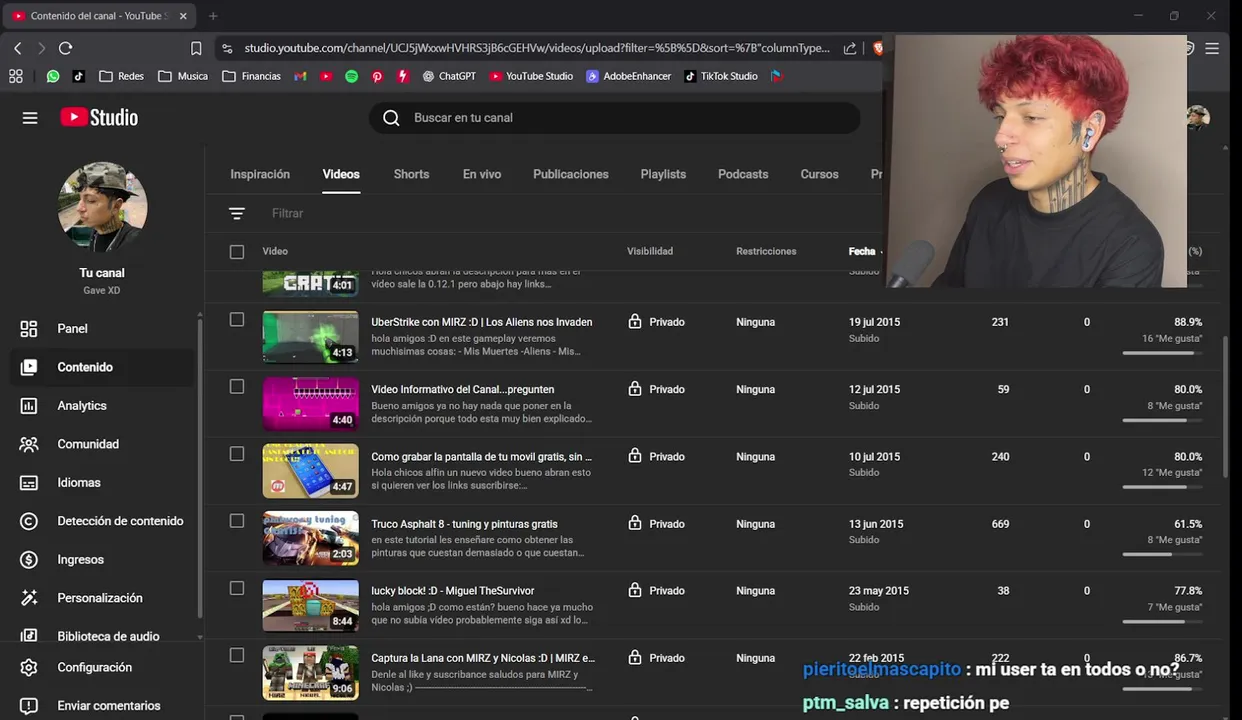Sort by the Fecha column header
Viewport: 1242px width, 720px height.
pos(862,252)
